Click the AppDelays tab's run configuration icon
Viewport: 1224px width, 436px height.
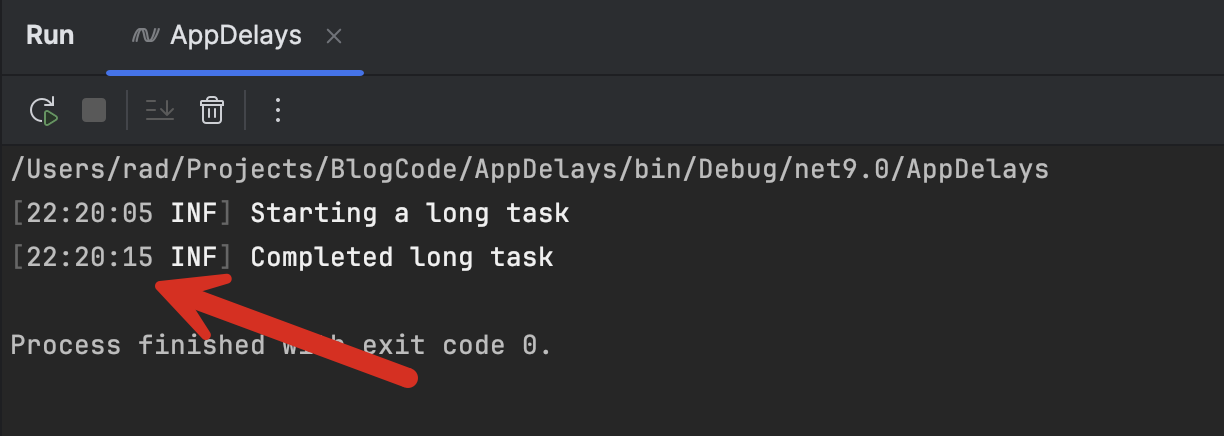[x=146, y=36]
